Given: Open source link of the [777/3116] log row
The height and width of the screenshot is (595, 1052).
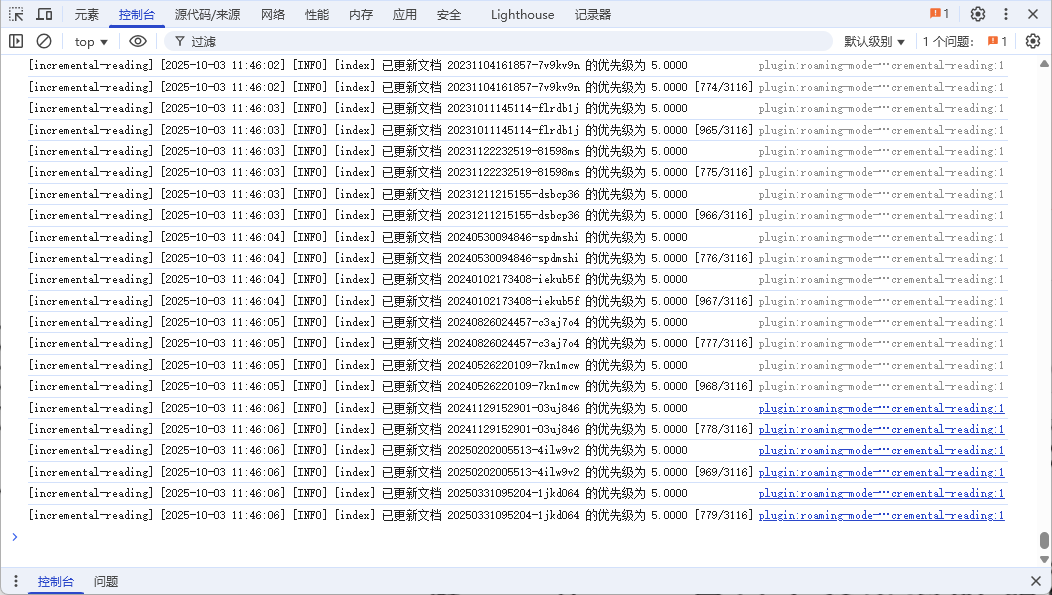Looking at the screenshot, I should click(x=882, y=343).
